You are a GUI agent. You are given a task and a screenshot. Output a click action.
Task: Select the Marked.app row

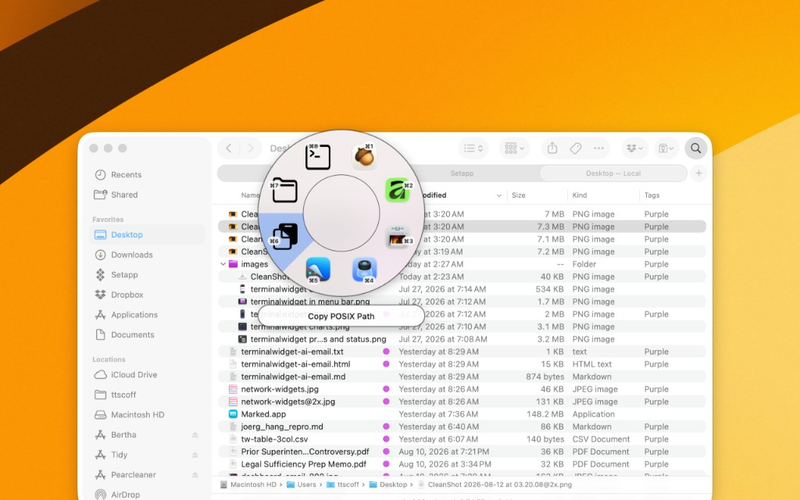[x=462, y=414]
